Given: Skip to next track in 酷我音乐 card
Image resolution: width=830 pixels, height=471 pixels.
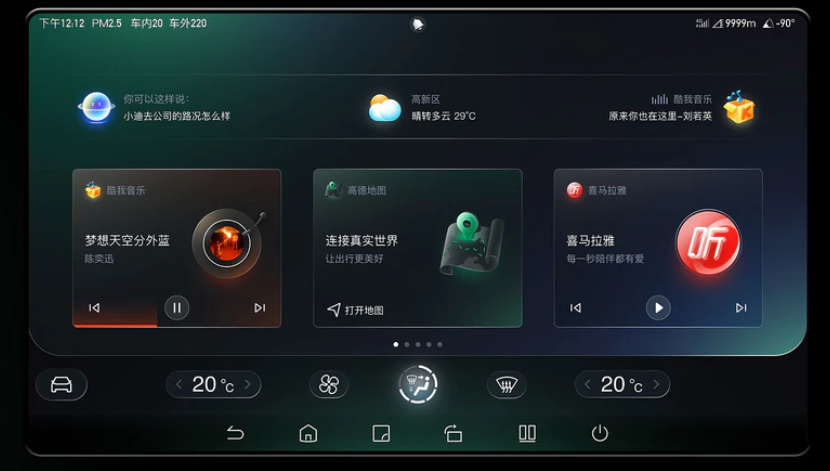Looking at the screenshot, I should [259, 307].
